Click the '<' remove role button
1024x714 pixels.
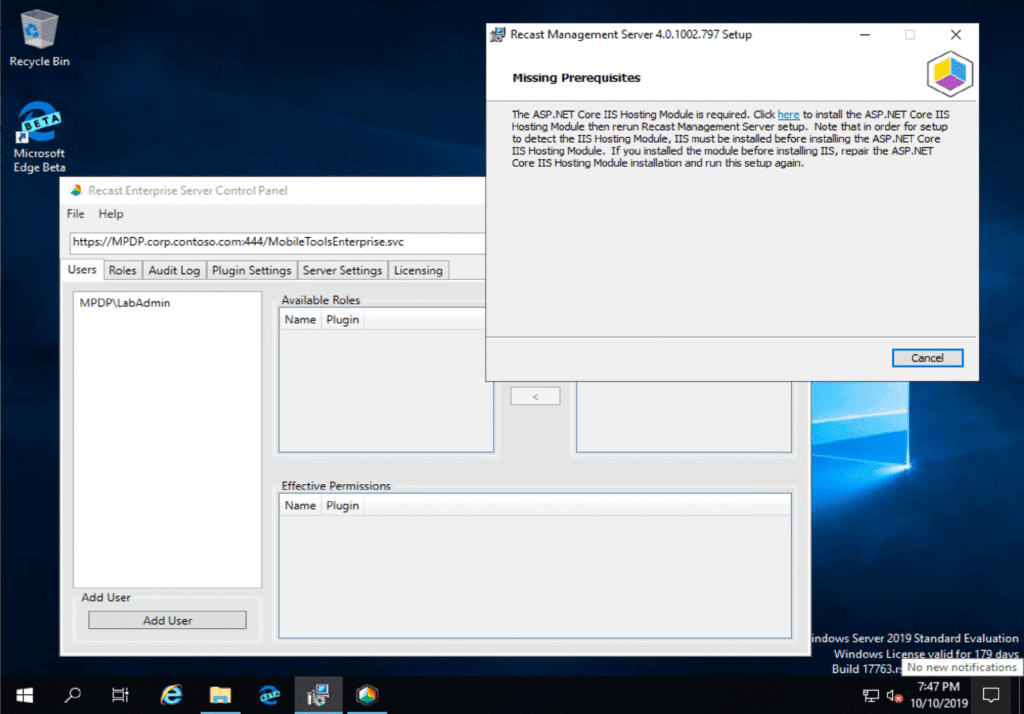[535, 396]
